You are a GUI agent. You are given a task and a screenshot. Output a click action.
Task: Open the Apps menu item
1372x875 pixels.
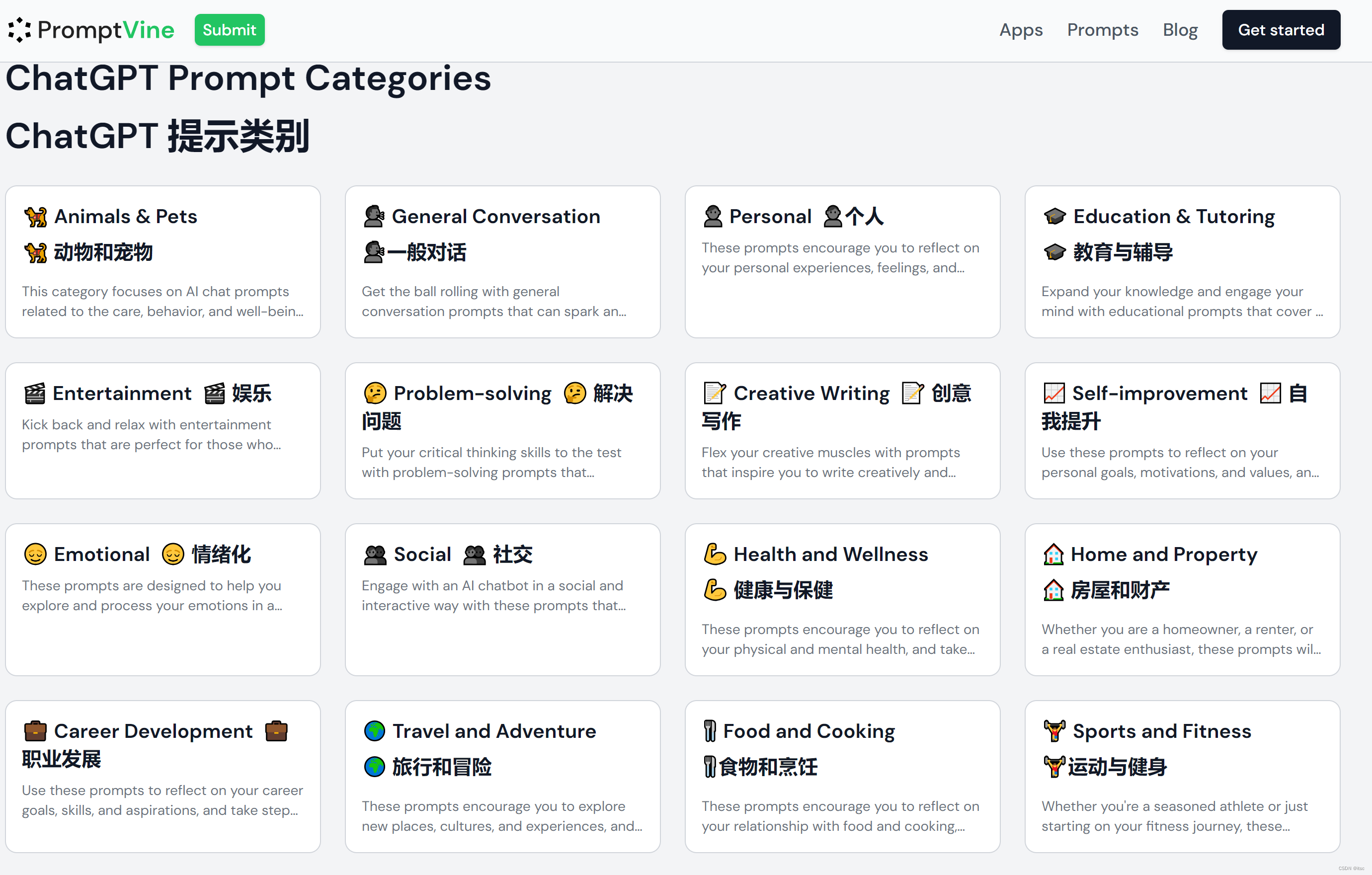(x=1021, y=30)
